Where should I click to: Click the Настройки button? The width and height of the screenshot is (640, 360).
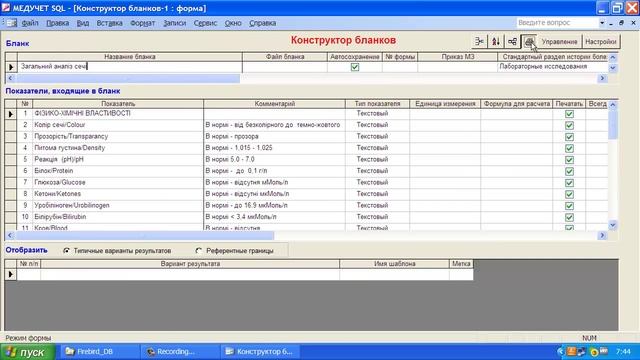point(600,42)
